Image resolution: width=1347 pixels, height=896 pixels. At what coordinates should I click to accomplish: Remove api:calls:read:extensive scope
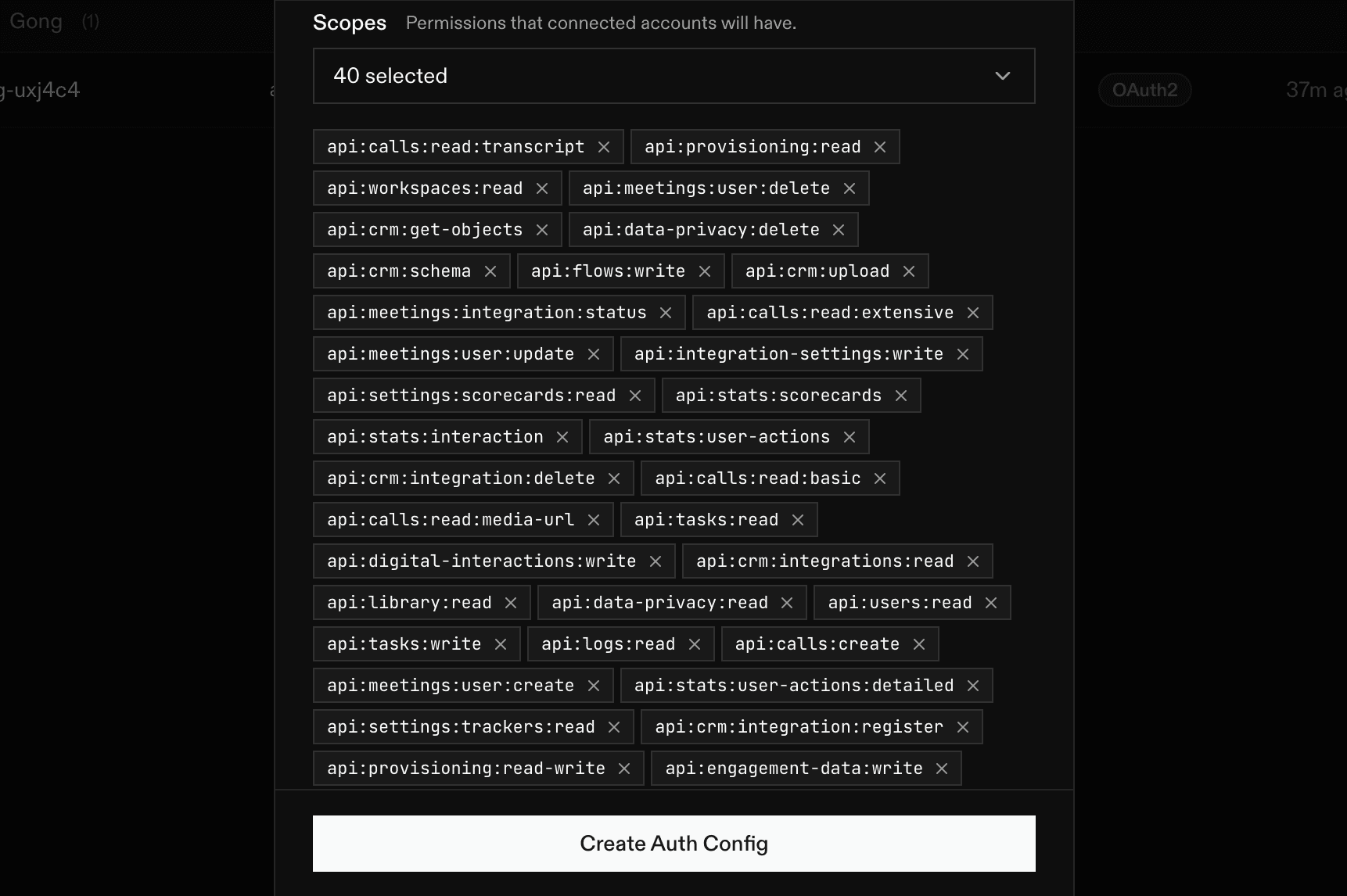[x=973, y=313]
